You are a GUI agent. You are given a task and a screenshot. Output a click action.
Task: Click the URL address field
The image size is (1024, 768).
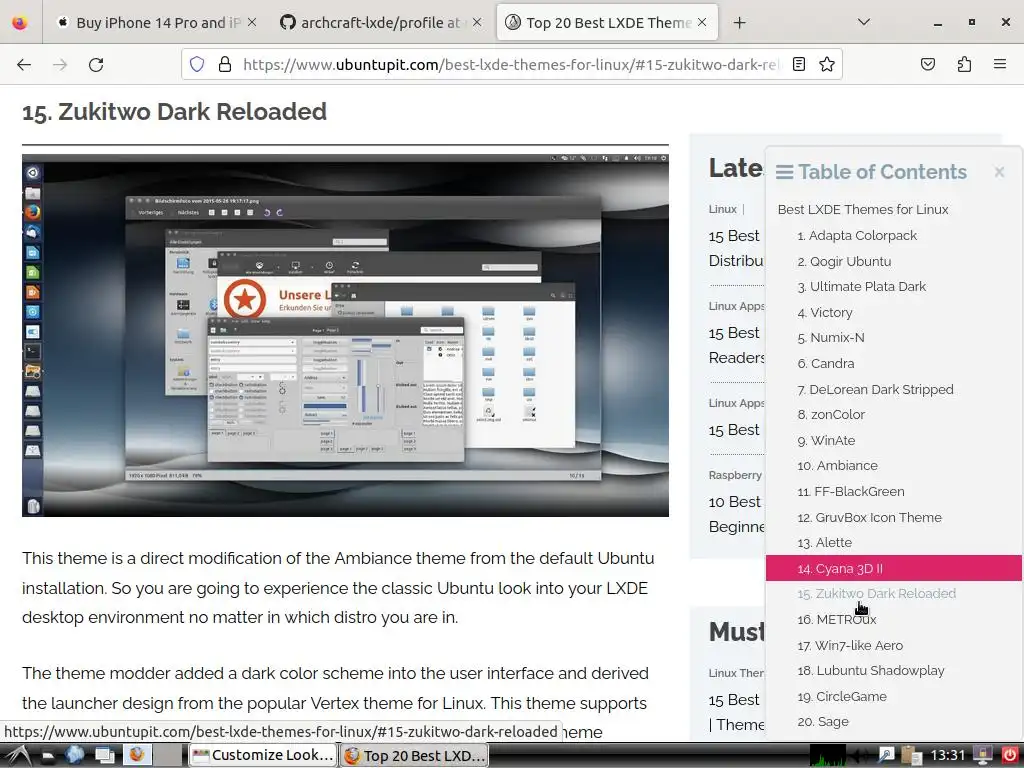pos(511,64)
